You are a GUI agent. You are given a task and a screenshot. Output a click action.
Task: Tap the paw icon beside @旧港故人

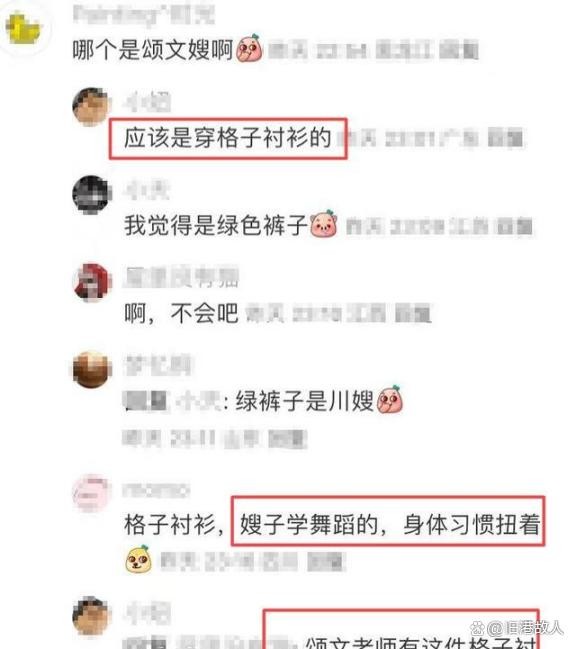pyautogui.click(x=478, y=629)
